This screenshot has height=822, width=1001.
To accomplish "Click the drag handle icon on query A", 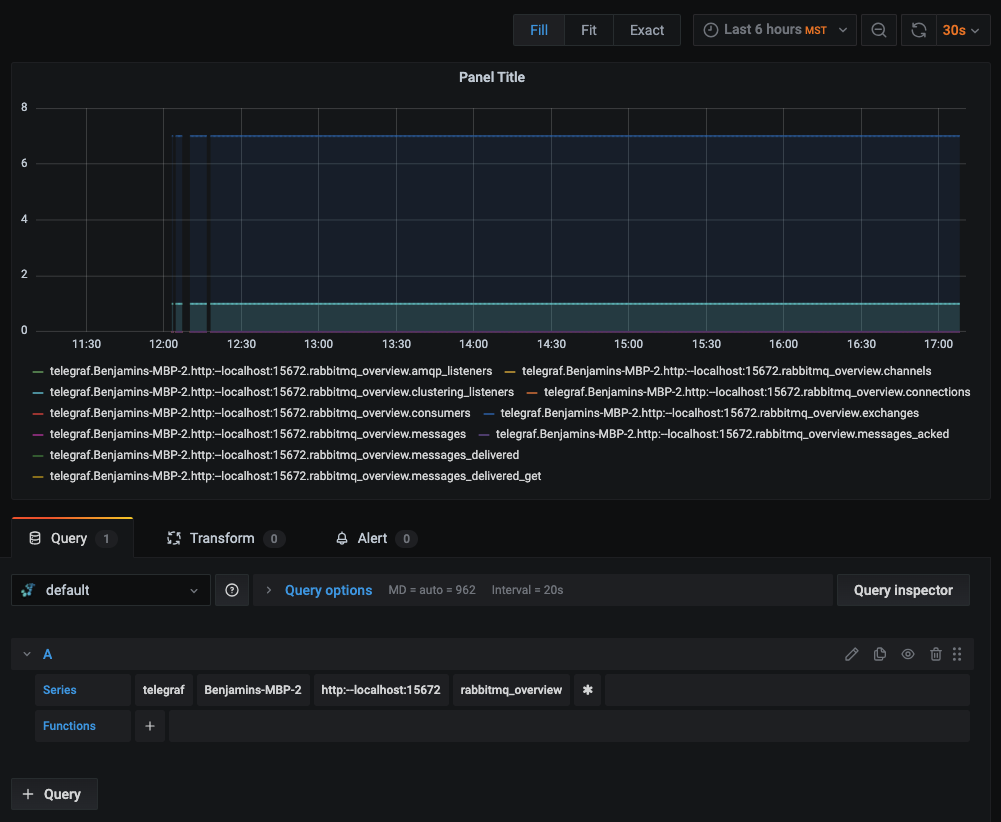I will coord(957,654).
